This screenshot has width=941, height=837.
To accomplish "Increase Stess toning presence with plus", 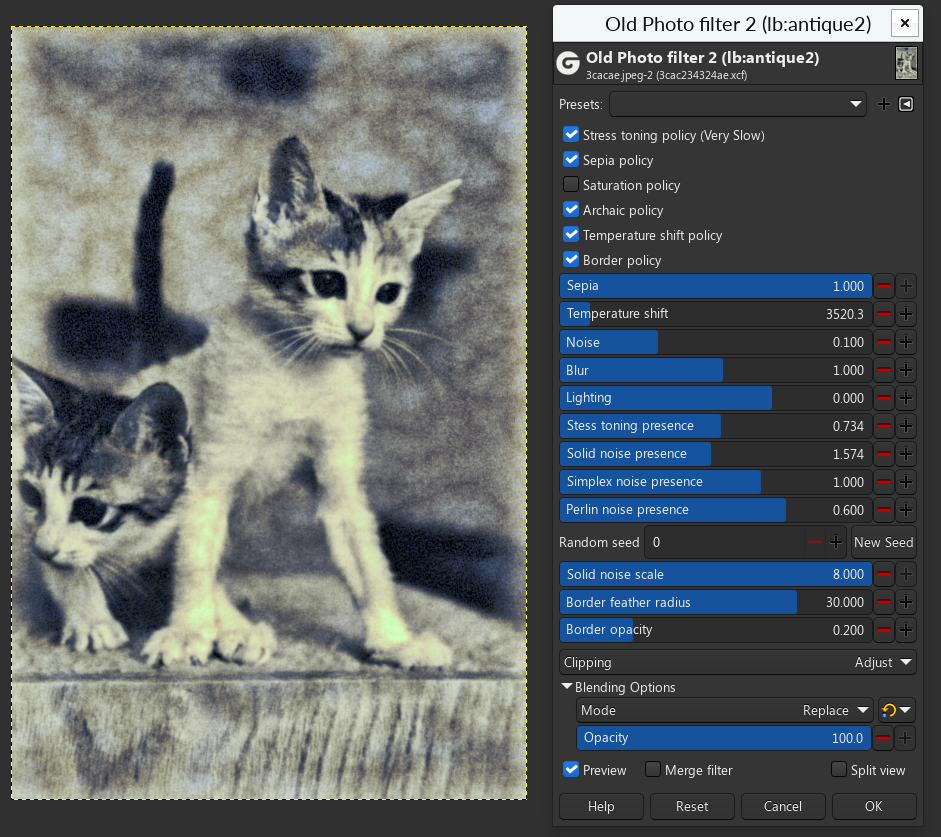I will [906, 426].
